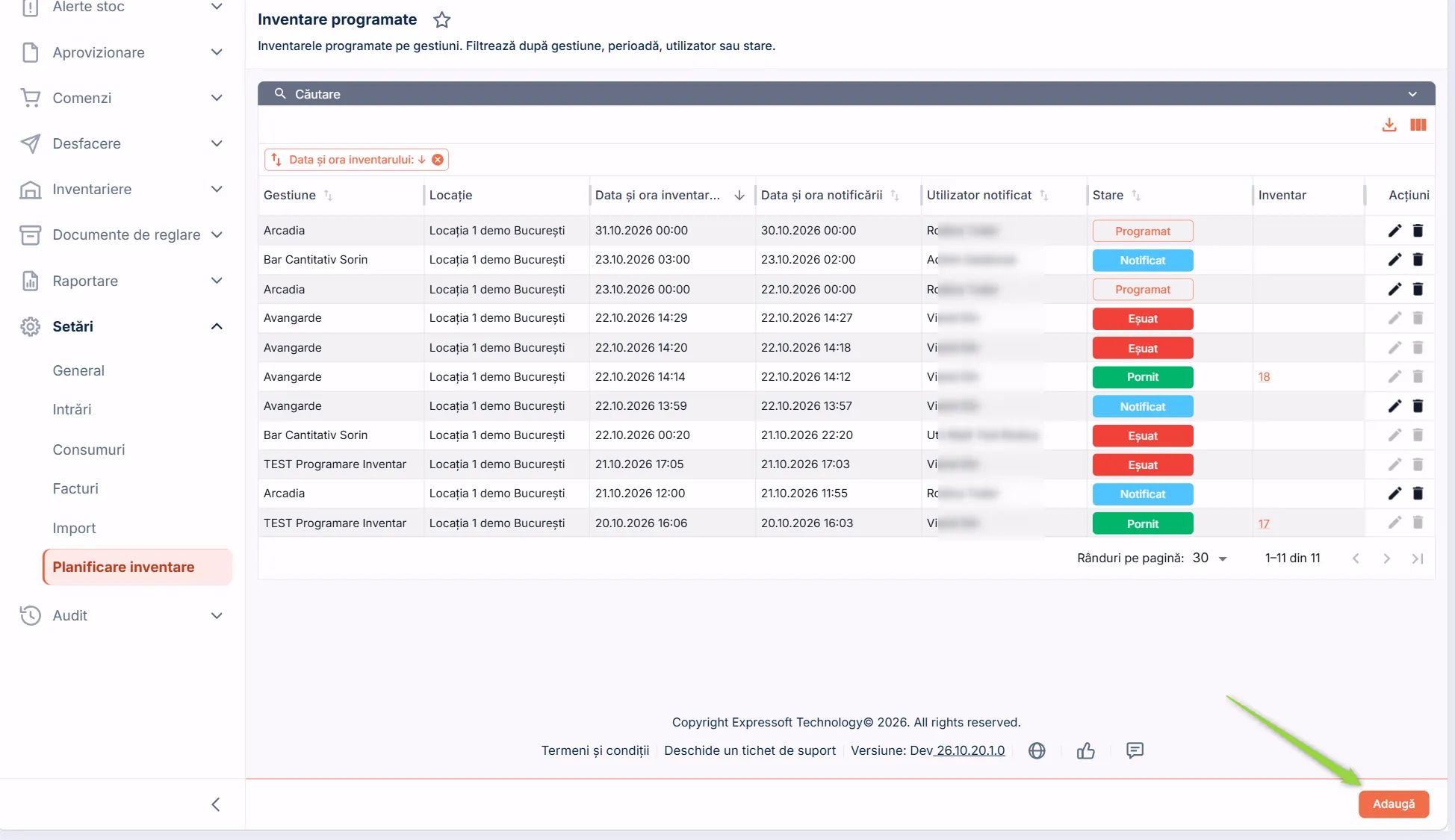Sort by Gestiune column
Viewport: 1455px width, 840px height.
(328, 196)
